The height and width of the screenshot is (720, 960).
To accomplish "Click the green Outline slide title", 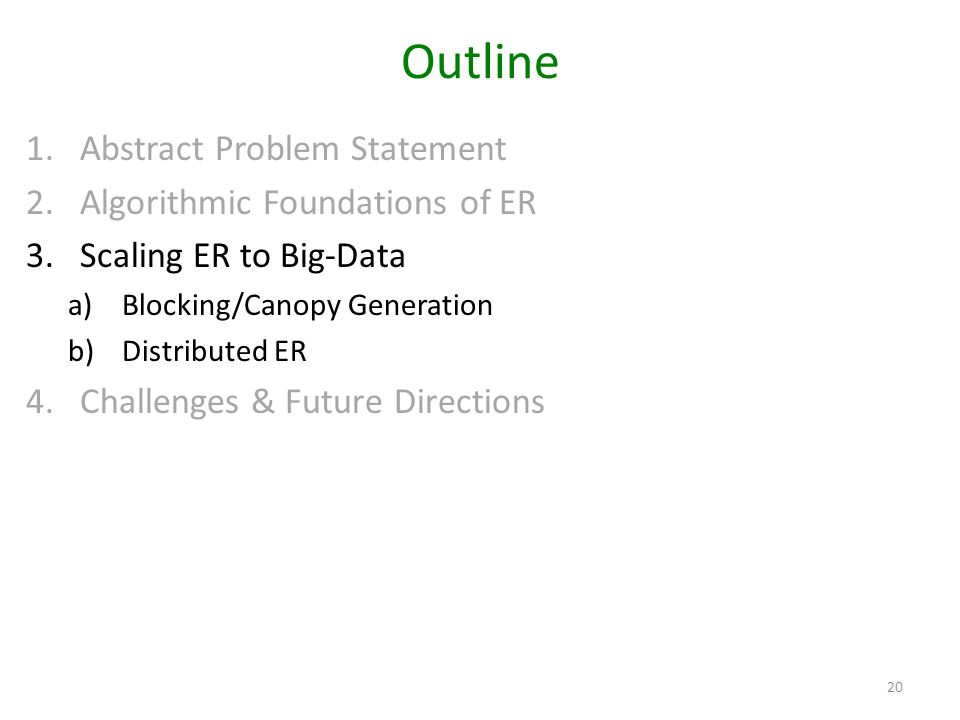I will click(480, 62).
